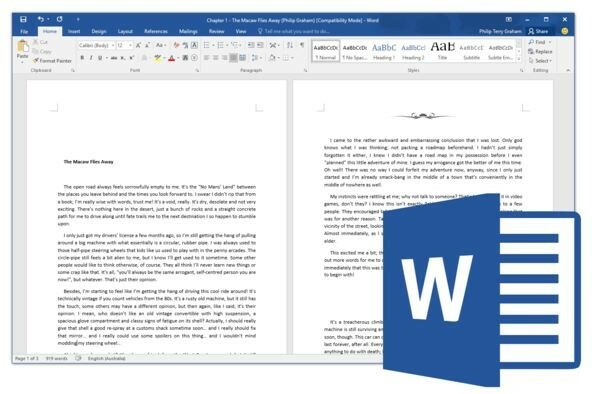Clear all formatting from the selection
Viewport: 592px width, 394px height.
pyautogui.click(x=176, y=45)
